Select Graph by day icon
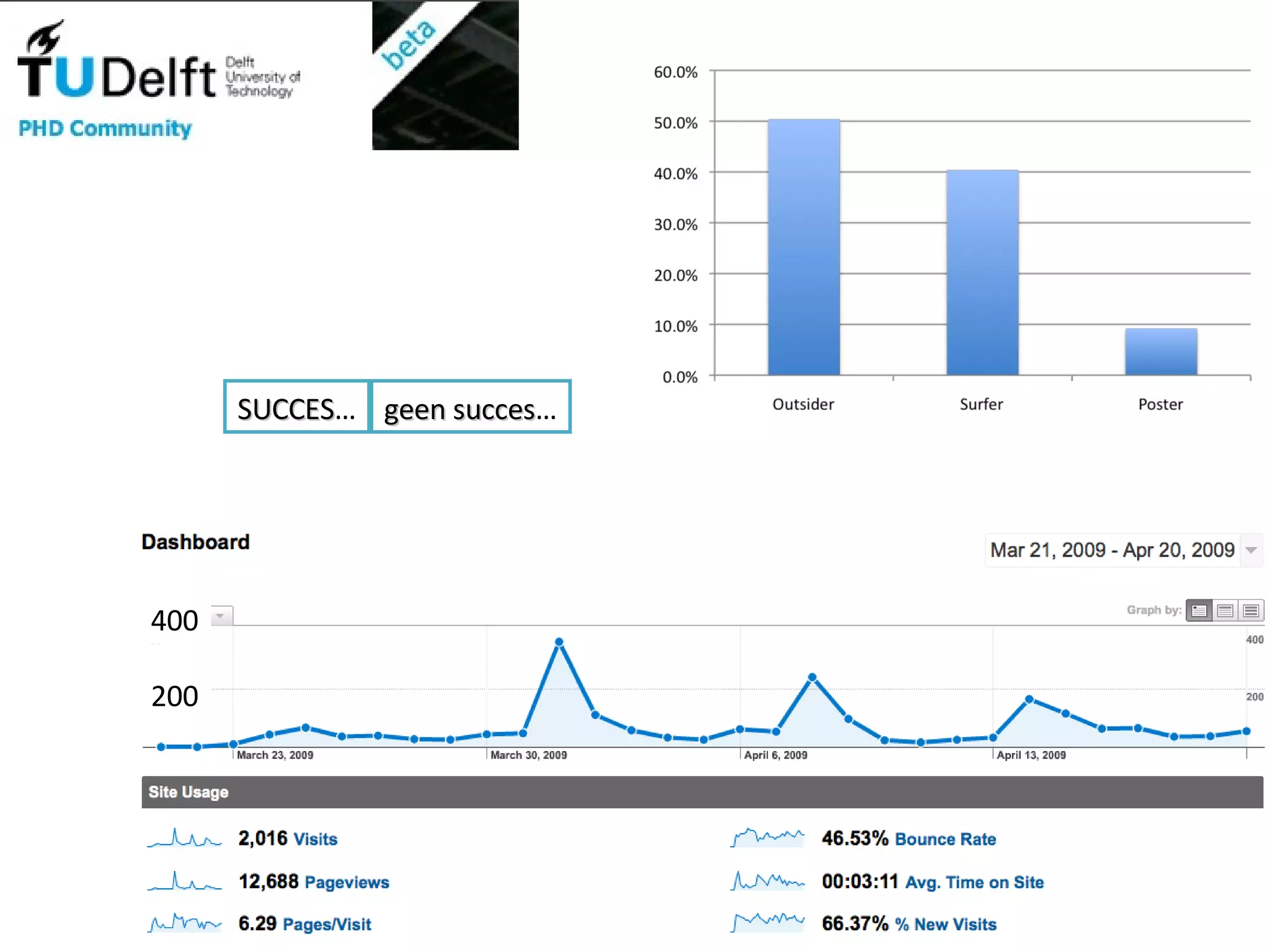Screen dimensions: 1270x952 1199,610
